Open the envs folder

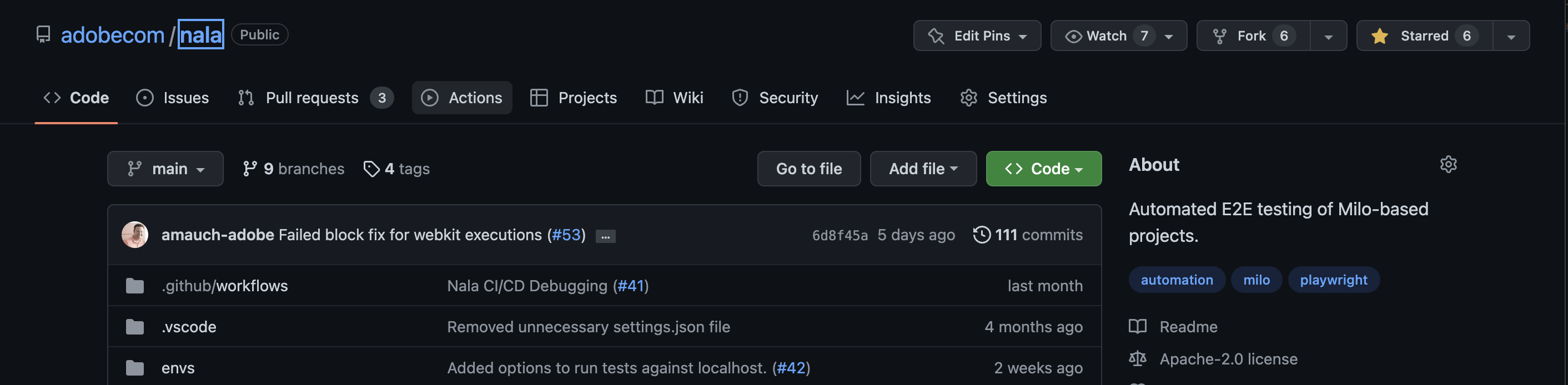178,368
